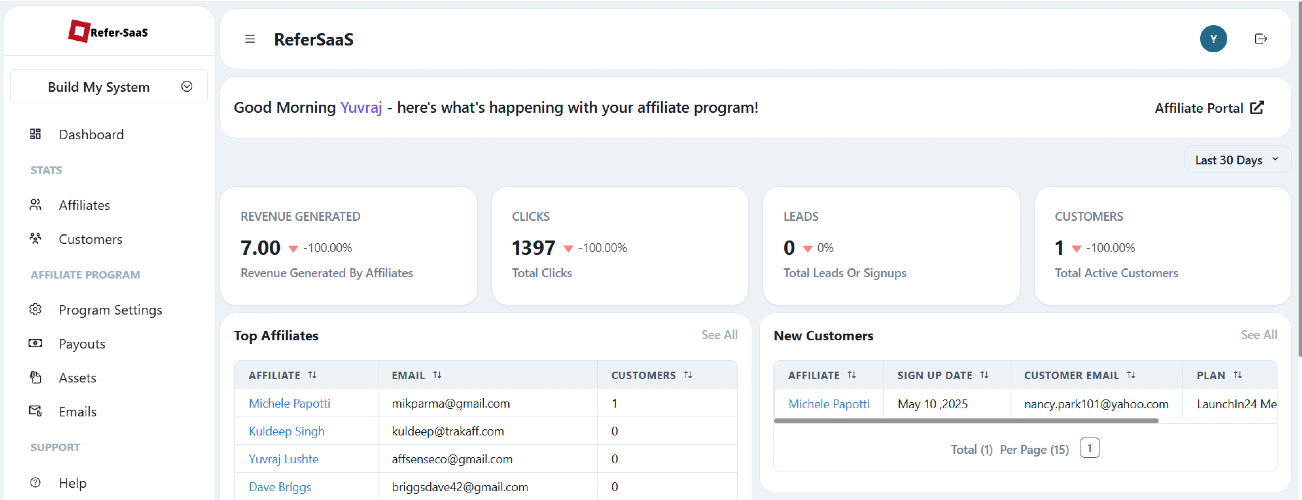This screenshot has height=500, width=1302.
Task: Open the Affiliate Portal link
Action: point(1209,108)
